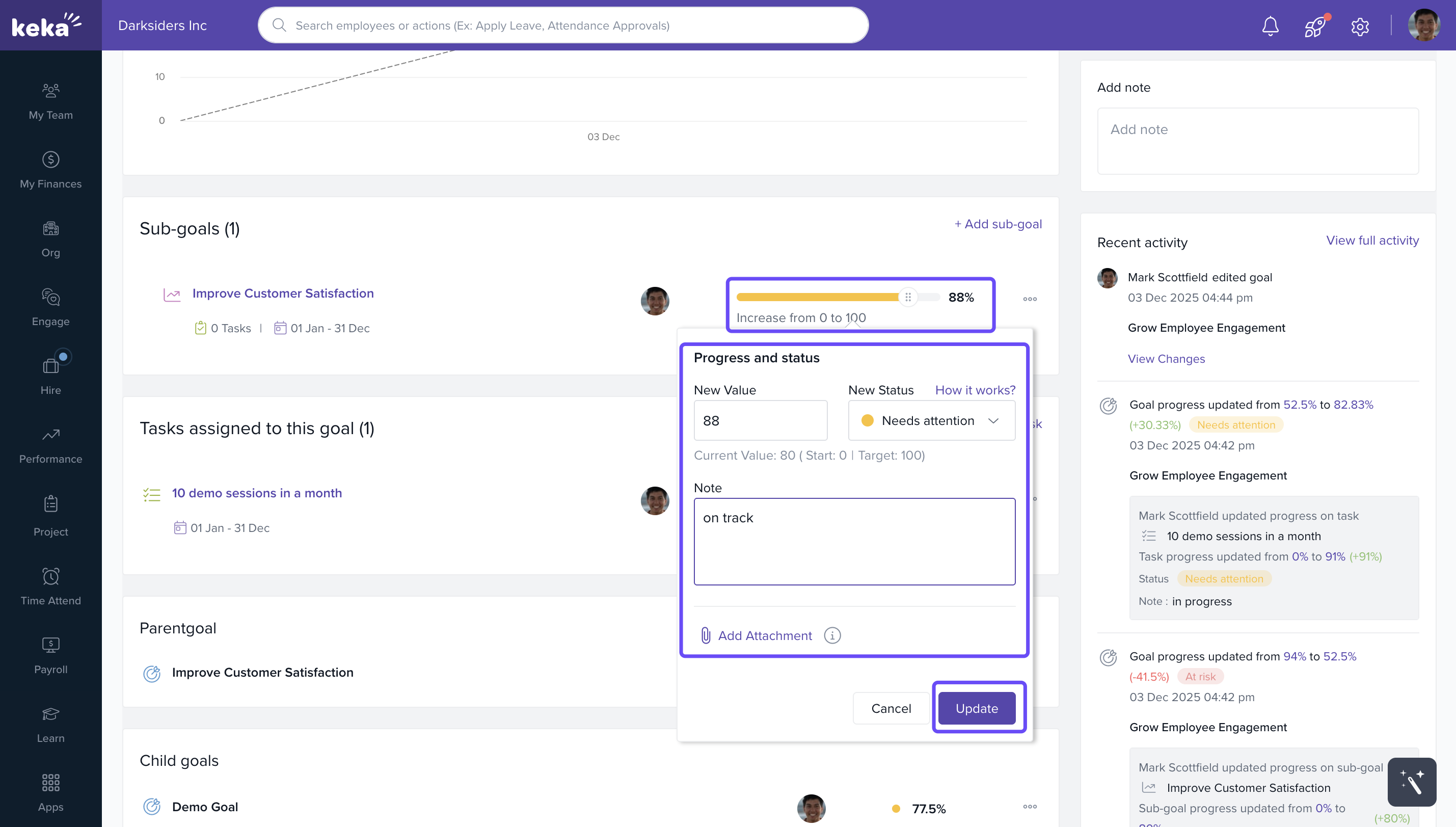Click the Update button
The width and height of the screenshot is (1456, 827).
976,708
